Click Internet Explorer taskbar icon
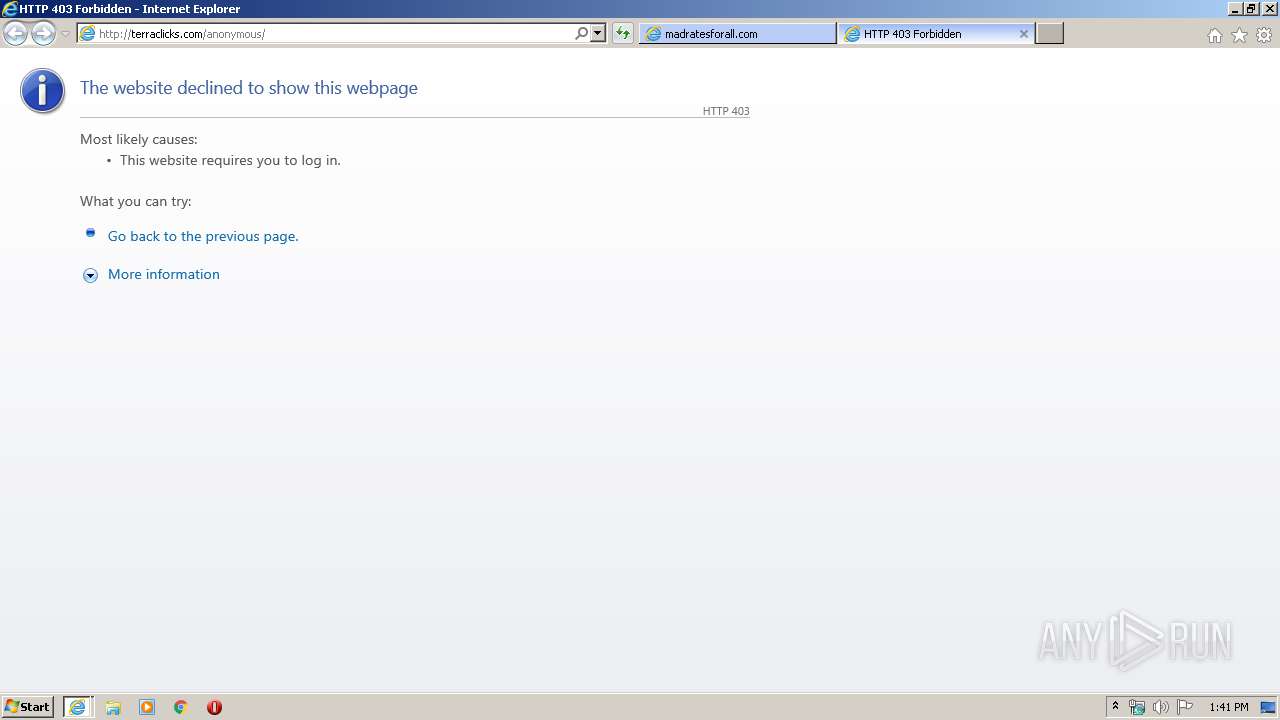 (x=78, y=707)
